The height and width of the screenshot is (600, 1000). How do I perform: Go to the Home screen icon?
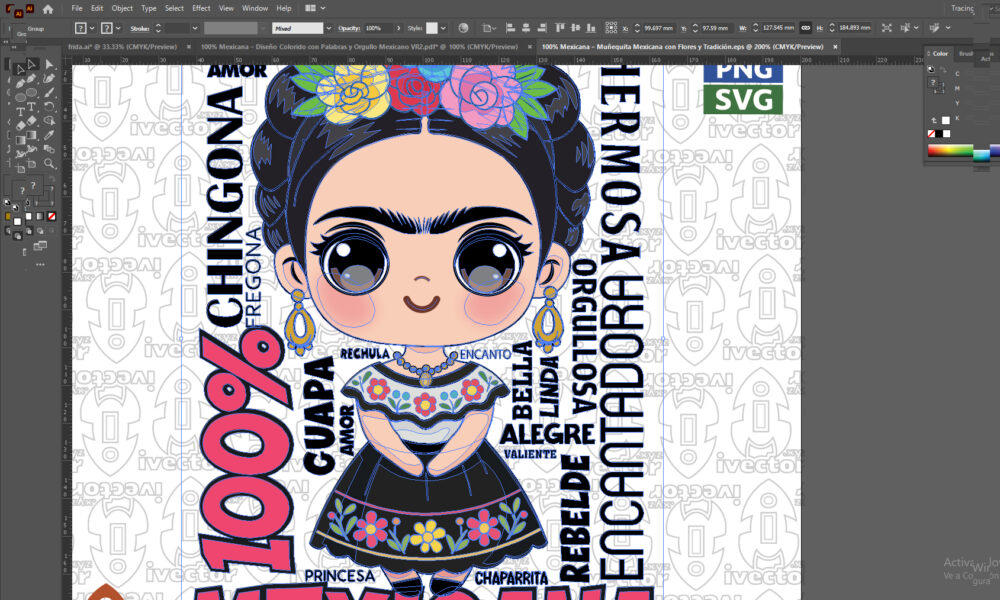48,9
